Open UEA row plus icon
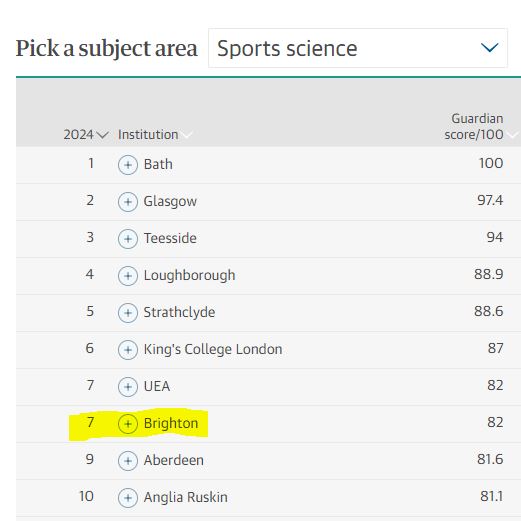Viewport: 521px width, 521px height. tap(128, 387)
